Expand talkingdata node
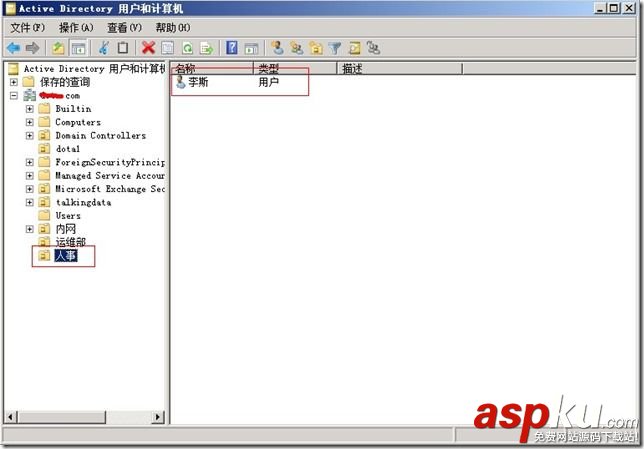Image resolution: width=644 pixels, height=449 pixels. 30,203
